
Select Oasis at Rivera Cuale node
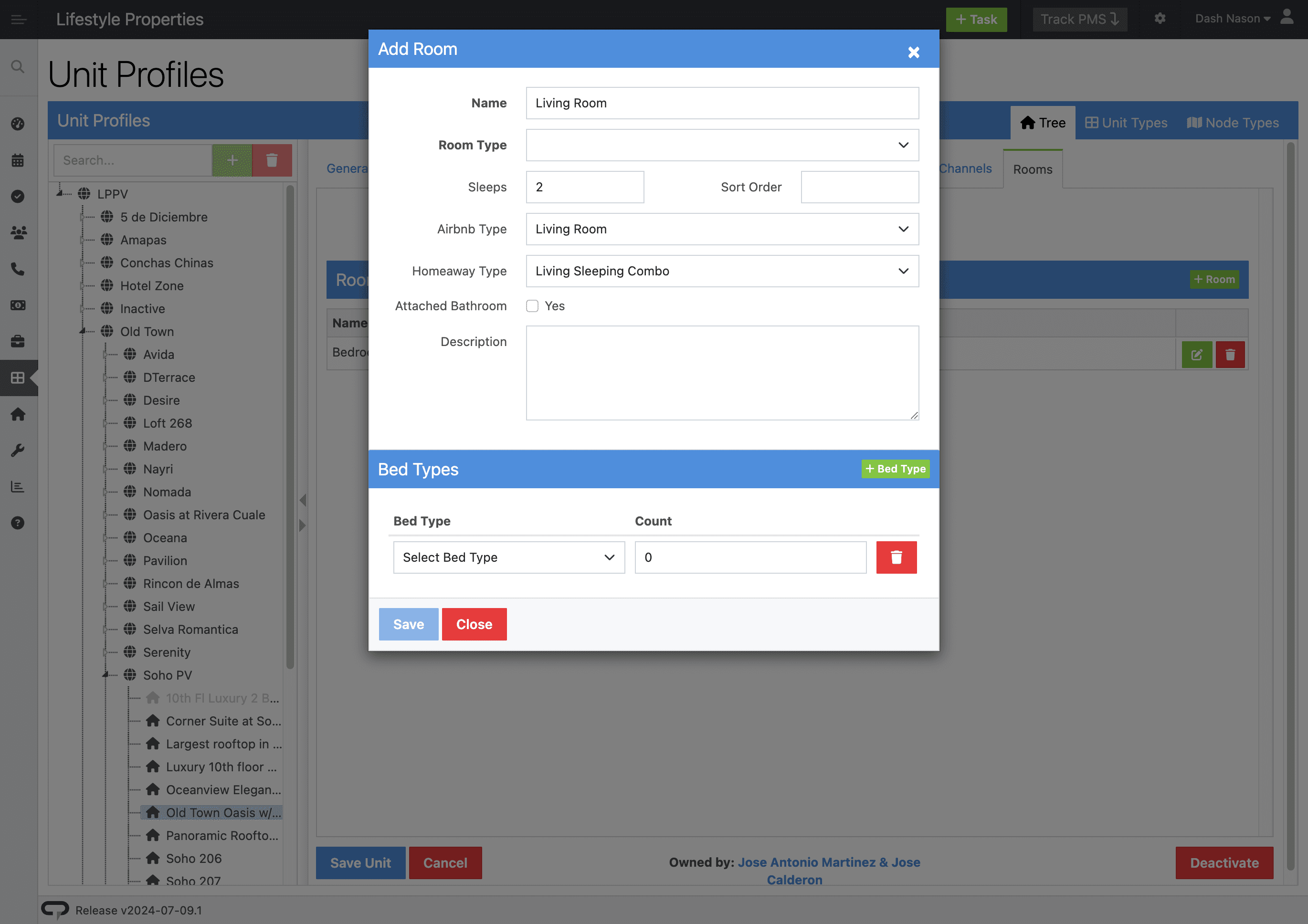coord(204,514)
